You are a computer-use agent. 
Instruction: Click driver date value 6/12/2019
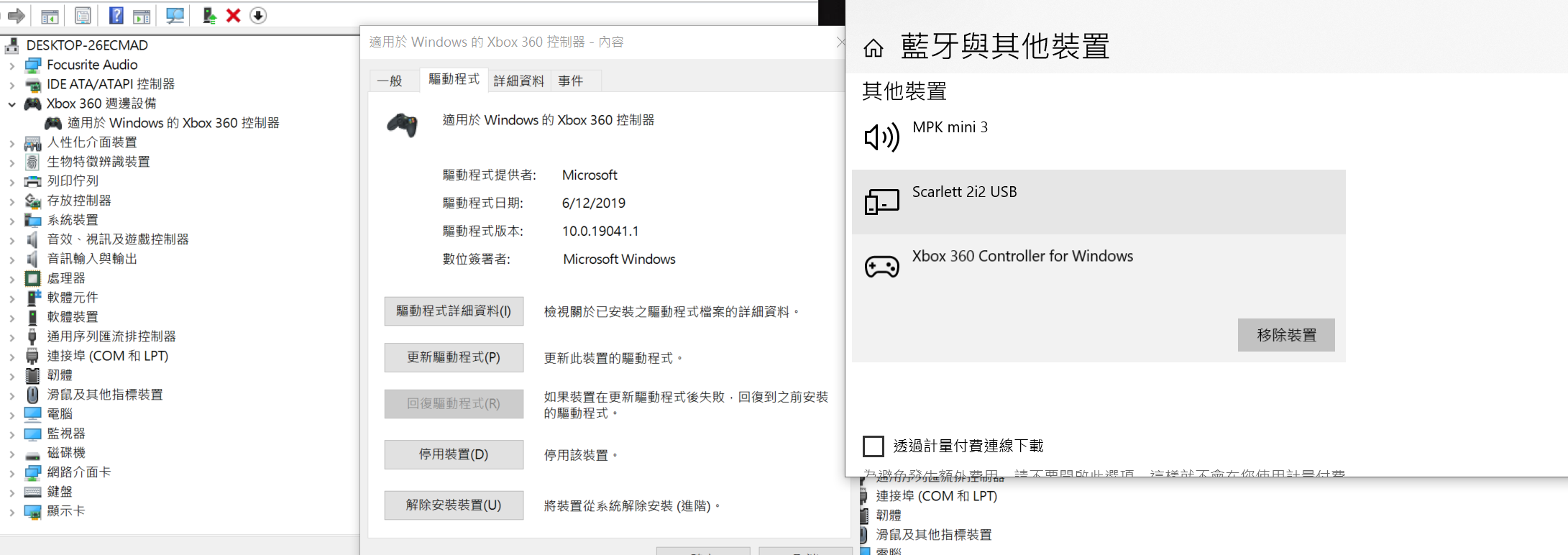point(594,203)
